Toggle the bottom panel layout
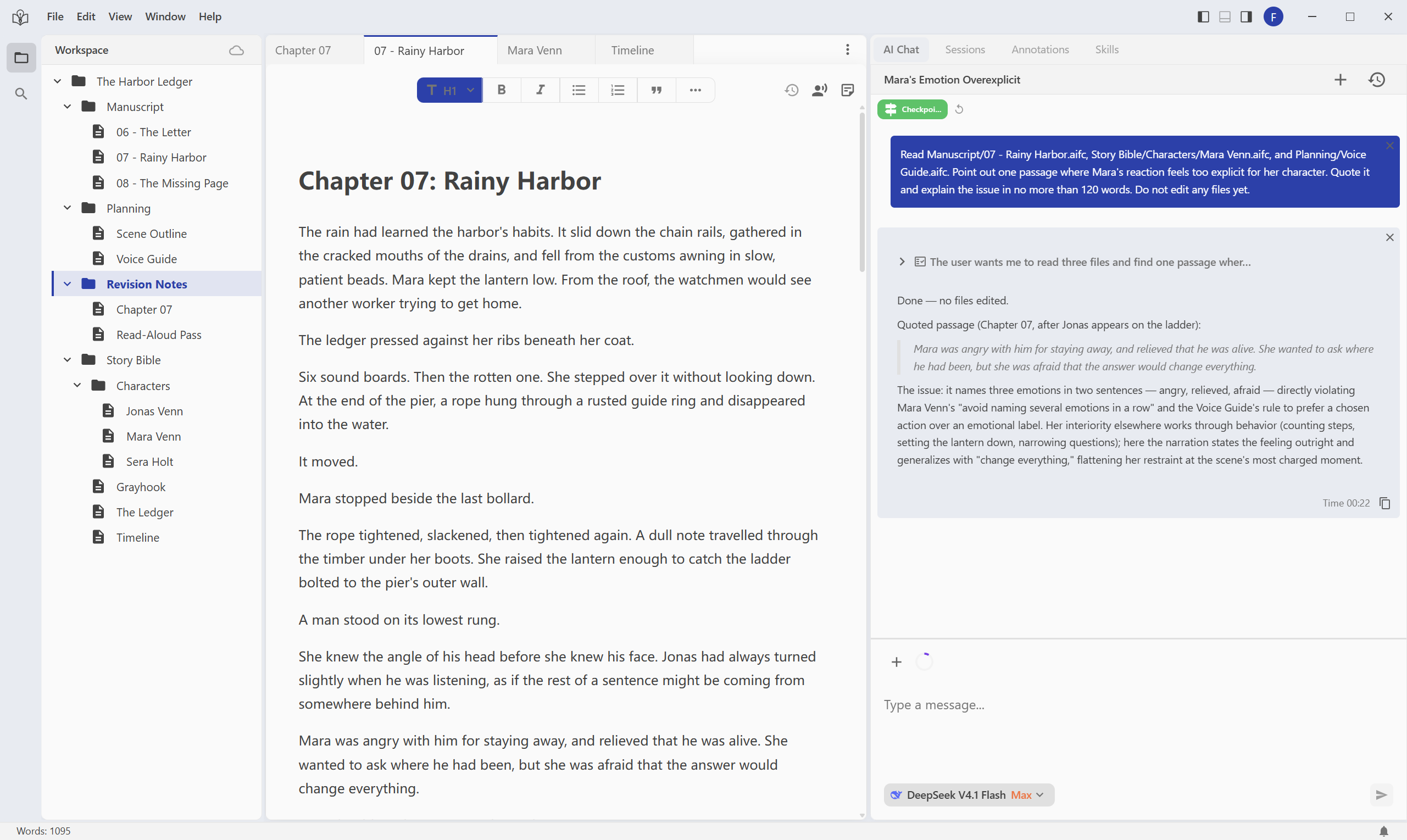 coord(1224,16)
